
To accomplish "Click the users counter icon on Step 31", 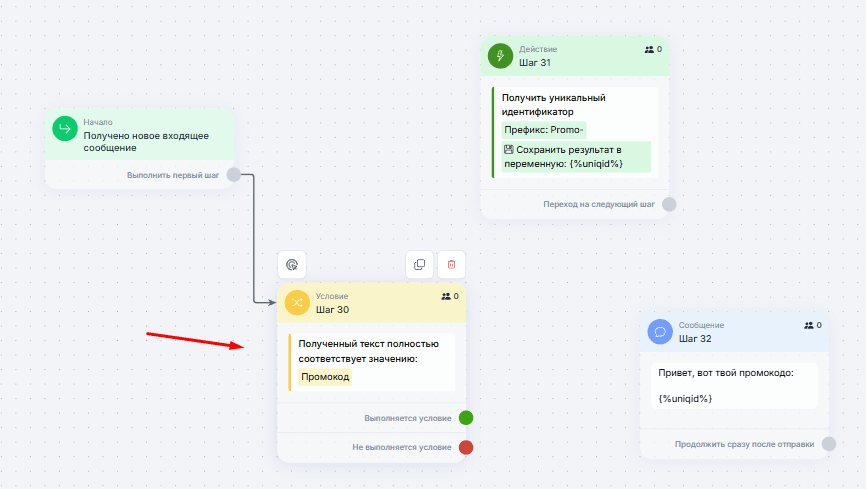I will [649, 49].
